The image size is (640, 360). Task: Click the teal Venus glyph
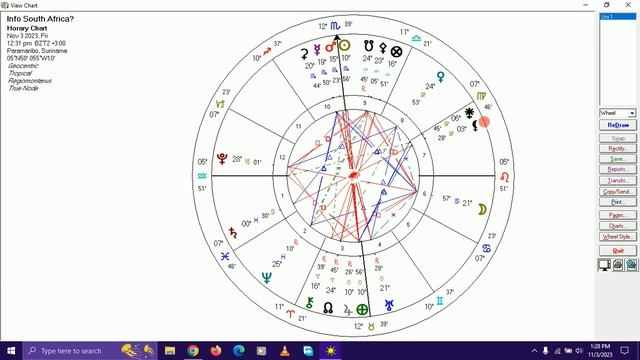pos(441,76)
